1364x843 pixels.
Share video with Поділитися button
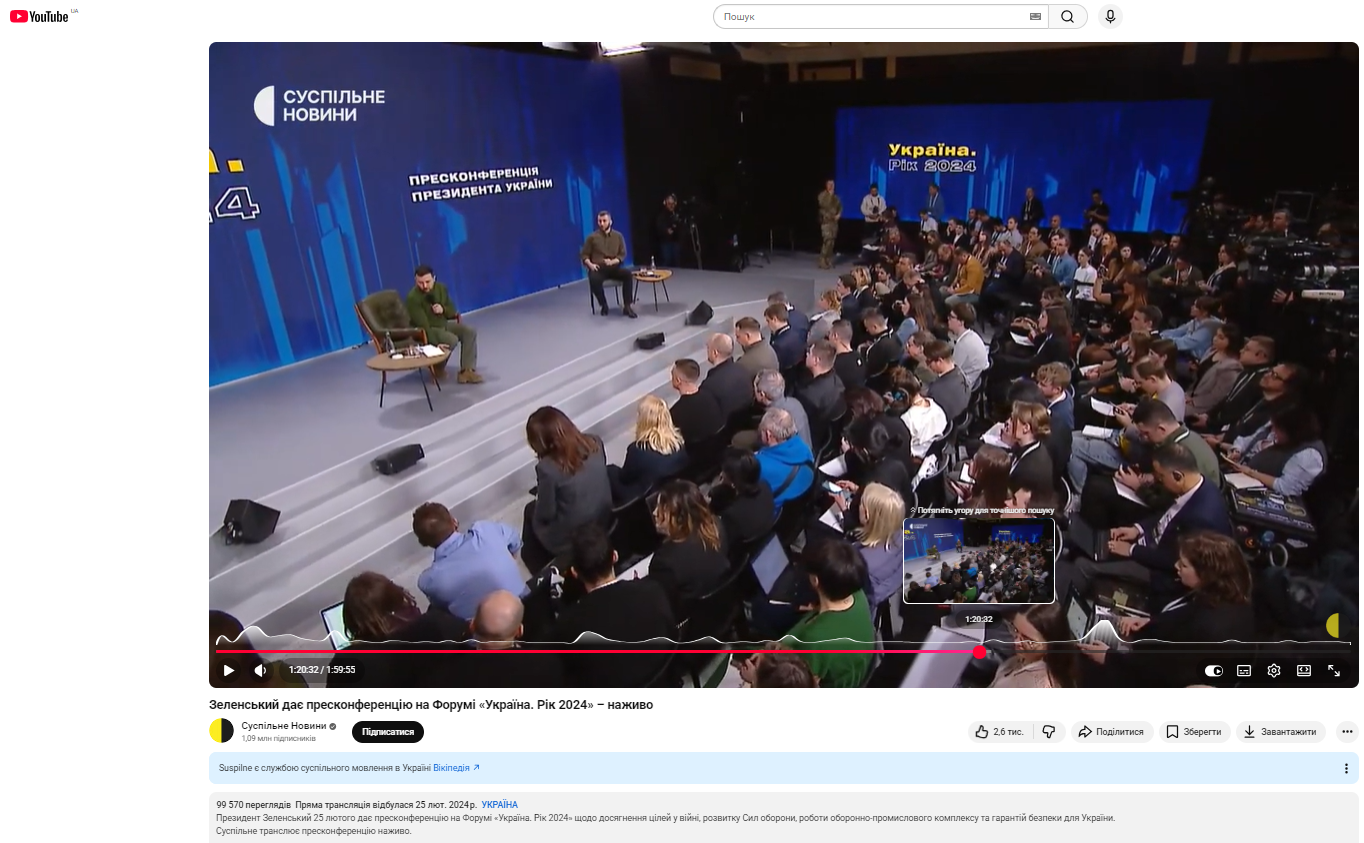[1112, 732]
